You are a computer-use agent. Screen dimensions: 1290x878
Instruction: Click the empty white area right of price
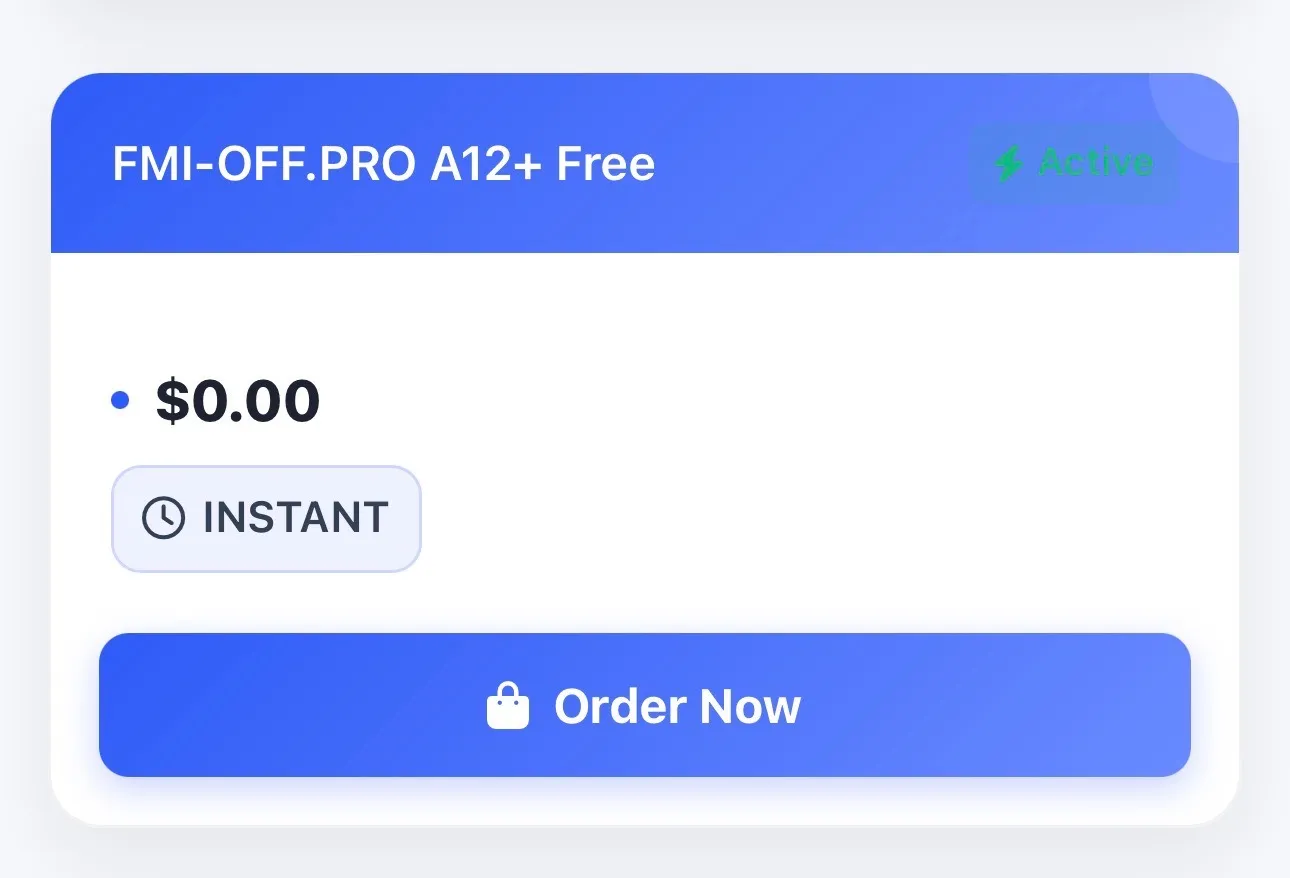750,401
